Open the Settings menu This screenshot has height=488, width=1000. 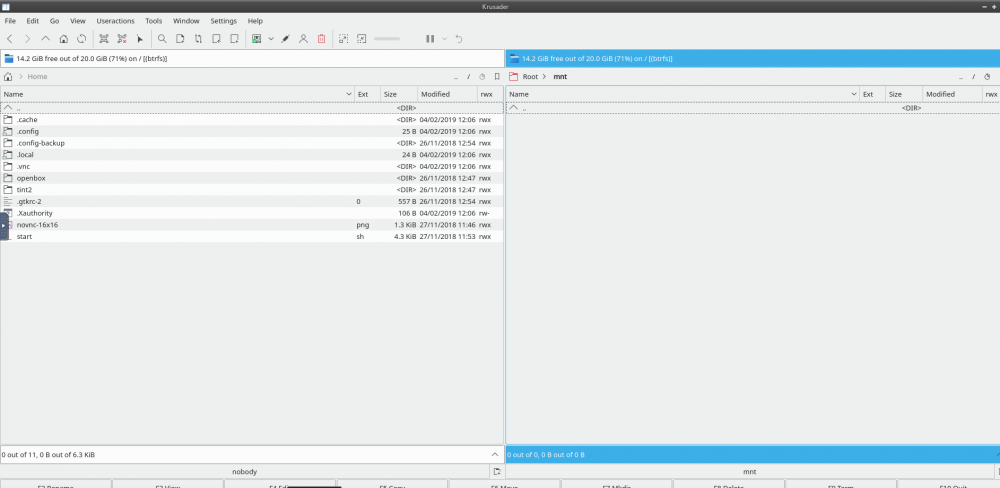point(224,21)
